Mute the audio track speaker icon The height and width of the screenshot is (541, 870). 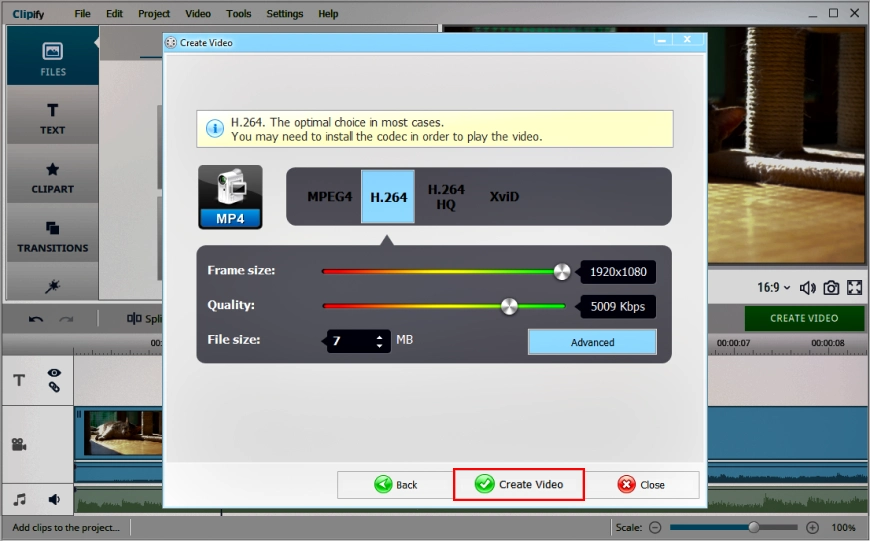[54, 499]
